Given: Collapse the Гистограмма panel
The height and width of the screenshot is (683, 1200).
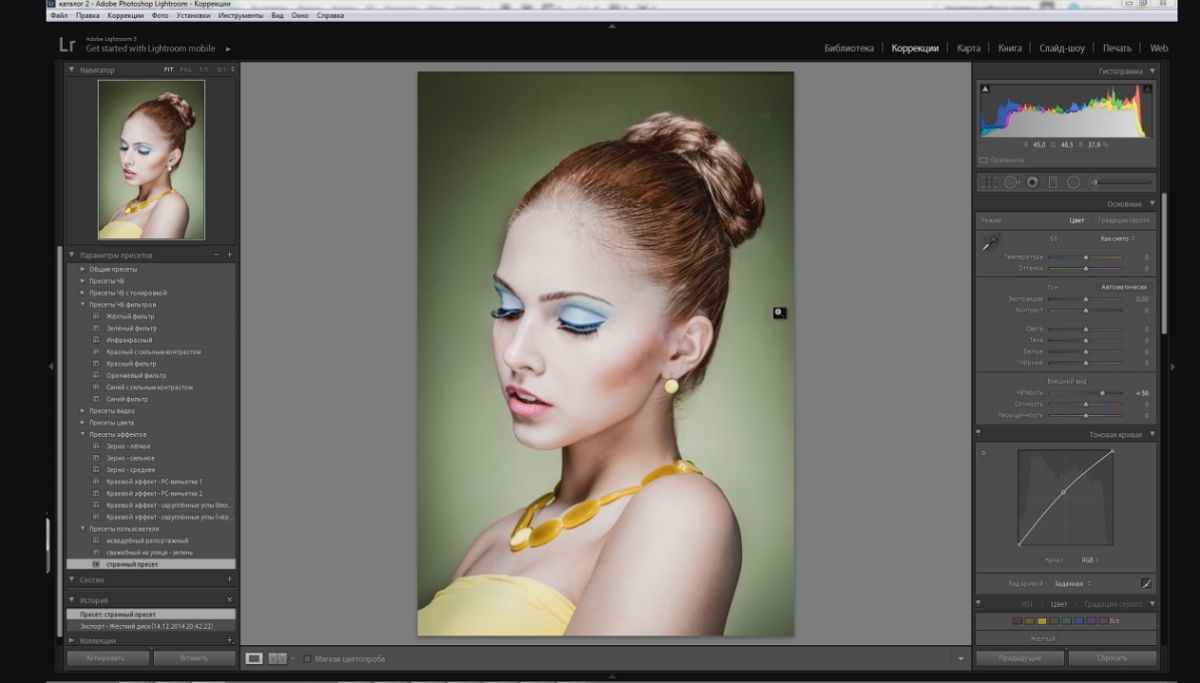Looking at the screenshot, I should tap(1152, 71).
